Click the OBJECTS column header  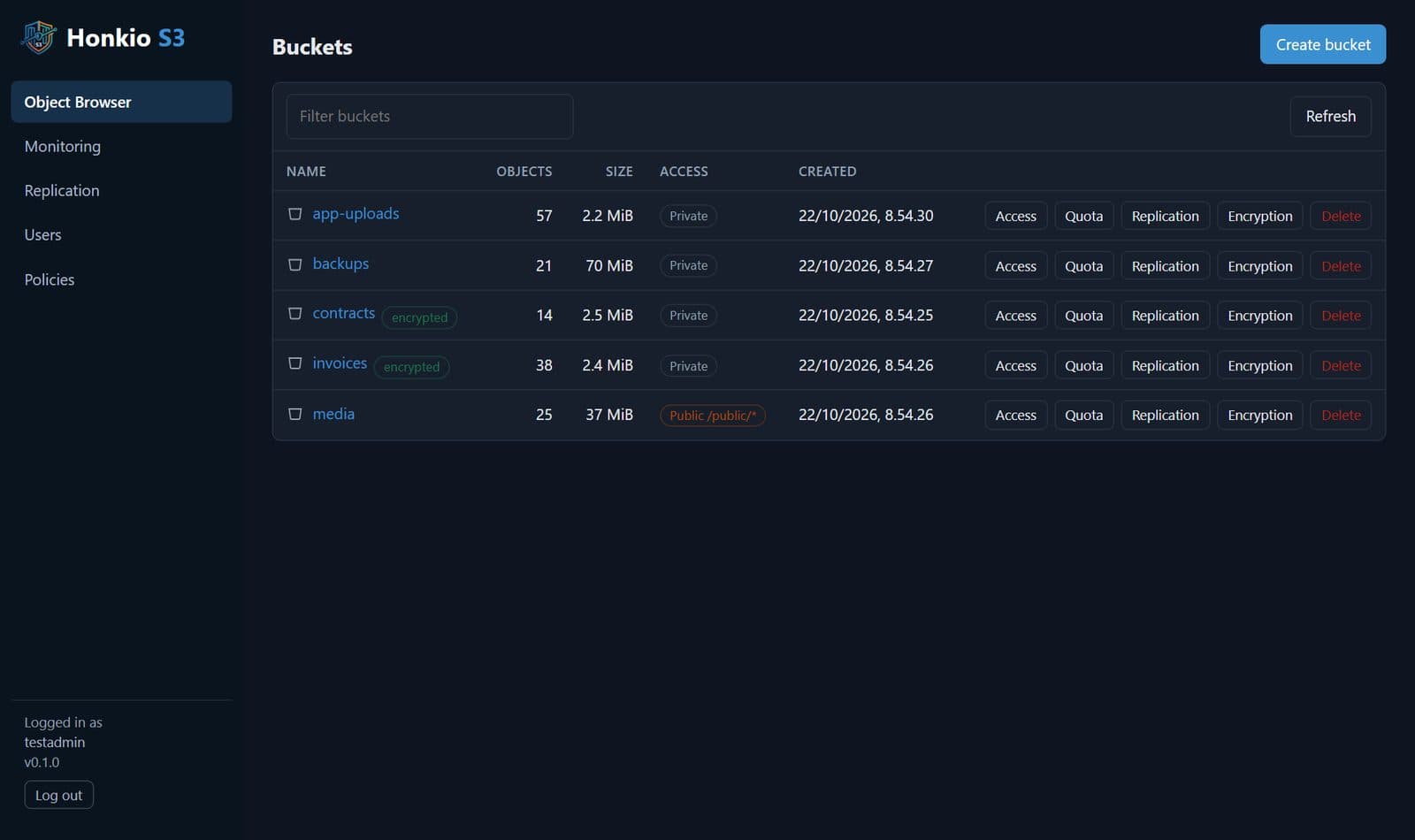click(524, 172)
